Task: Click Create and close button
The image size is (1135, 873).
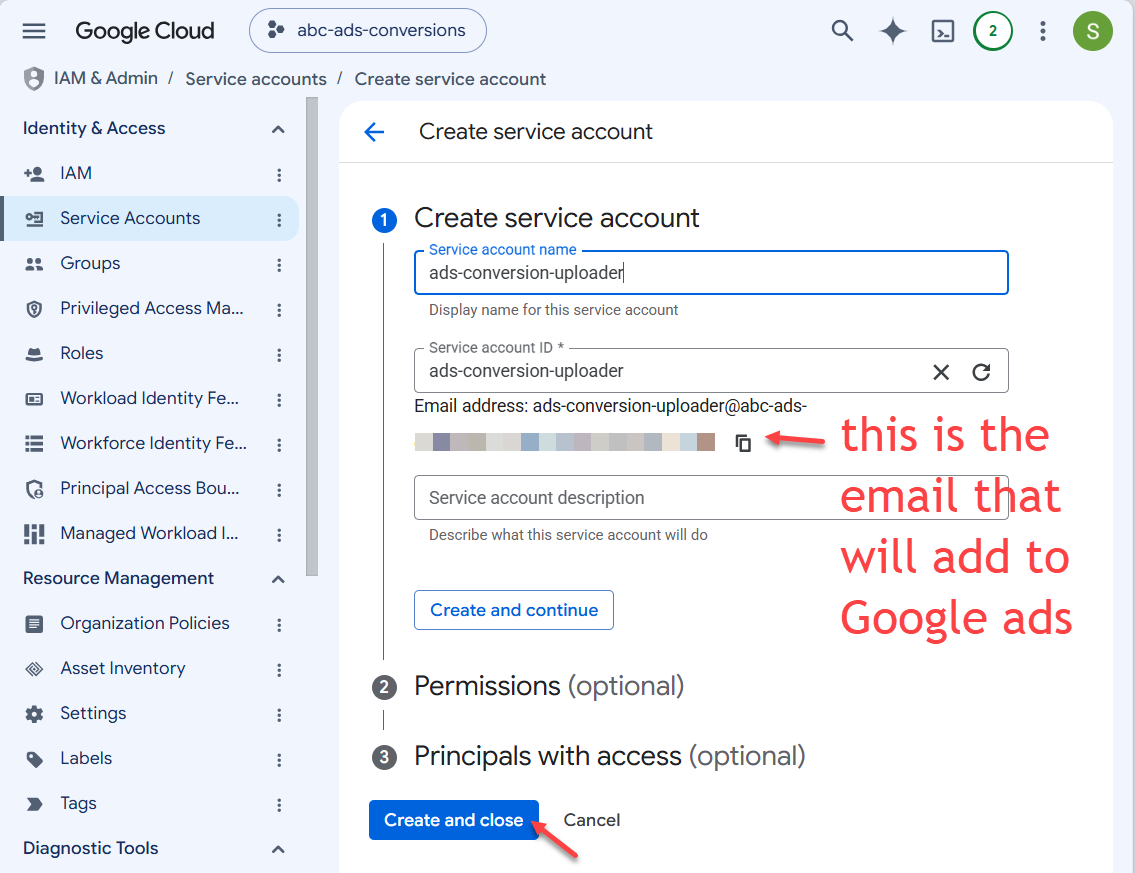Action: pos(454,820)
